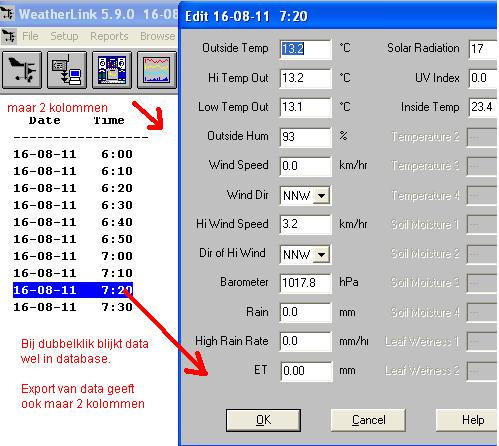Focus the Solar Radiation field
The image size is (499, 446).
(483, 49)
